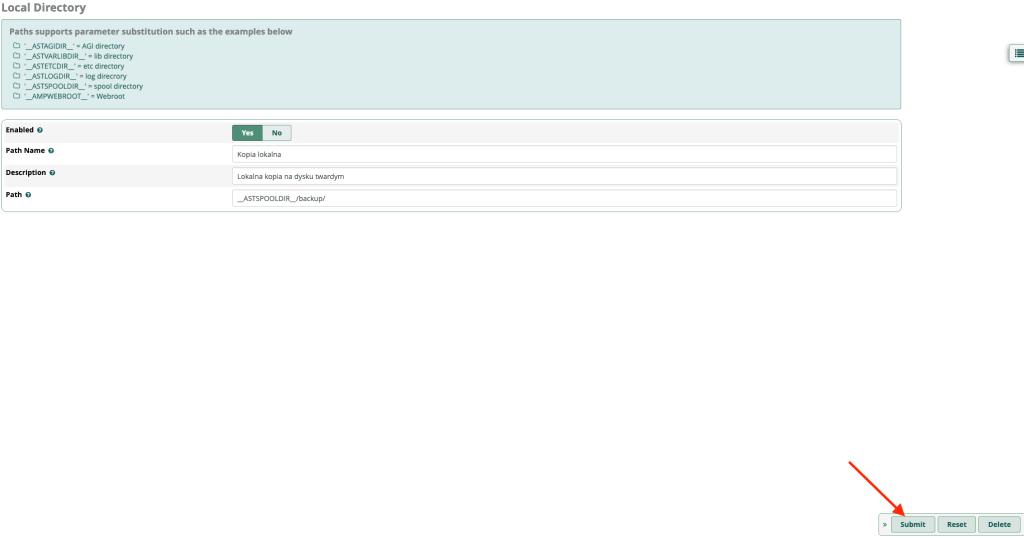Screen dimensions: 1024x538
Task: Open help icon next to Path Name
Action: point(51,151)
